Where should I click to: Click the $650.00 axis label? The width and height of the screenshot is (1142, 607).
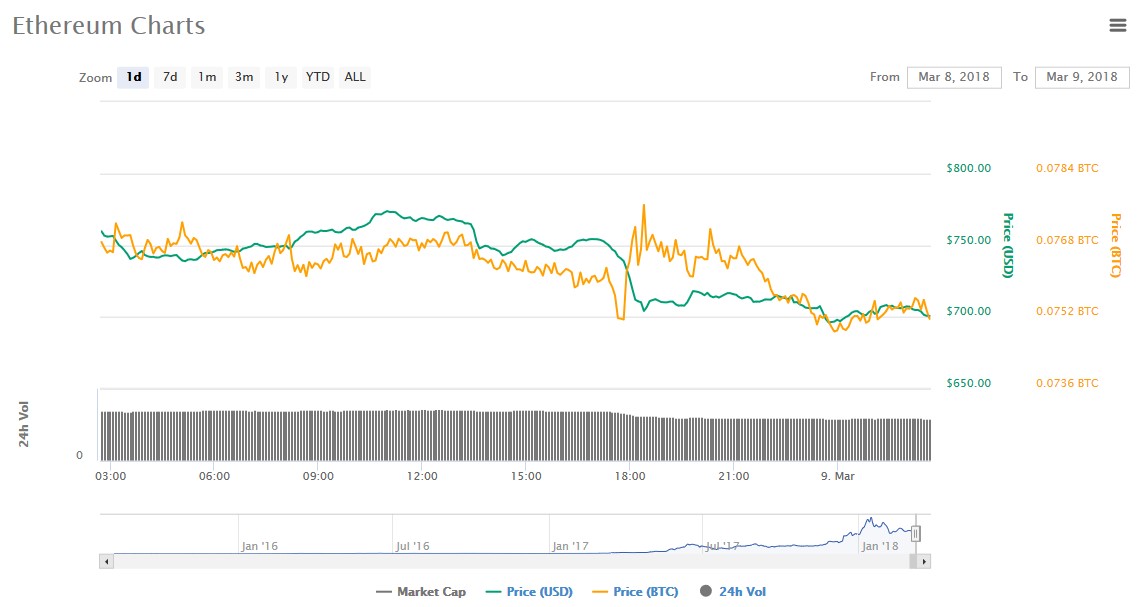969,383
